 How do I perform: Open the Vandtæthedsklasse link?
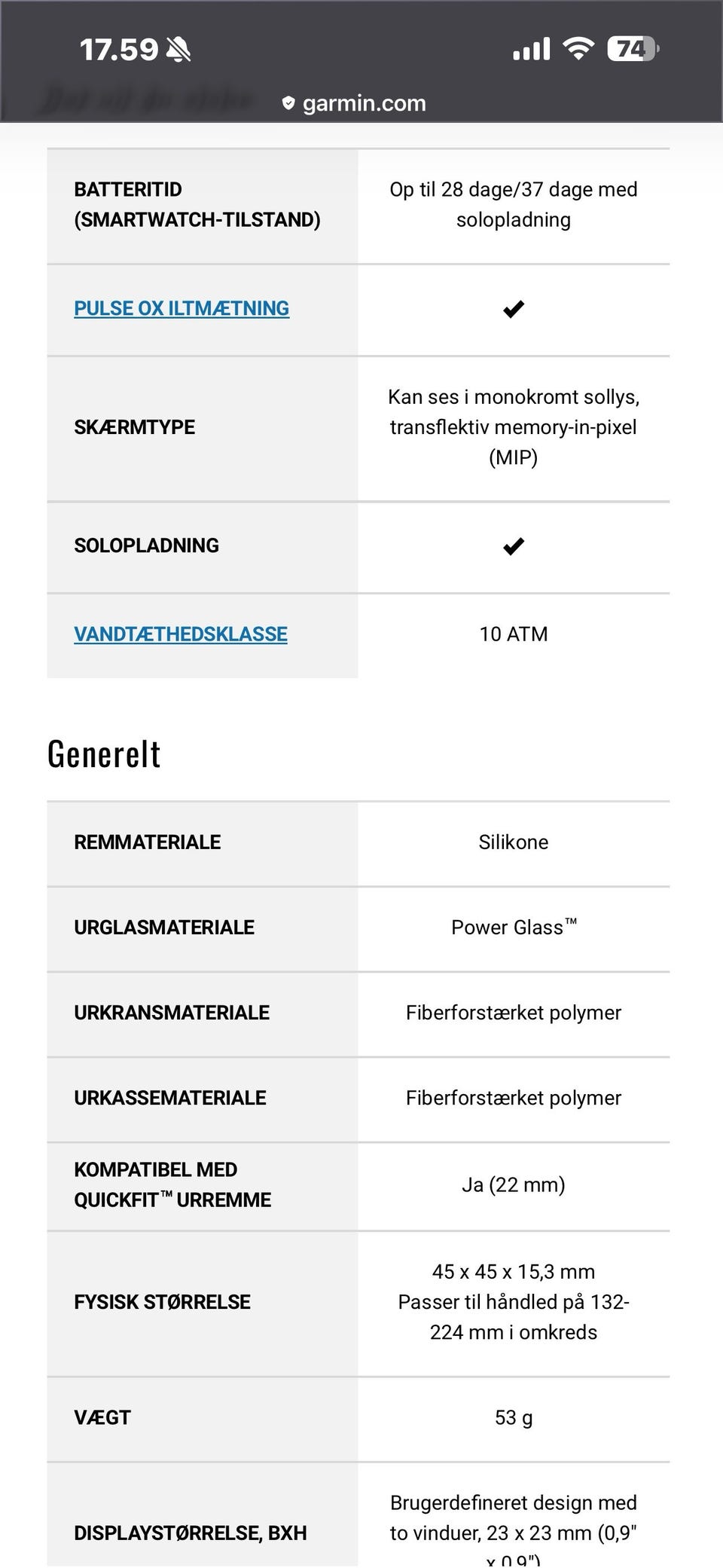click(181, 634)
